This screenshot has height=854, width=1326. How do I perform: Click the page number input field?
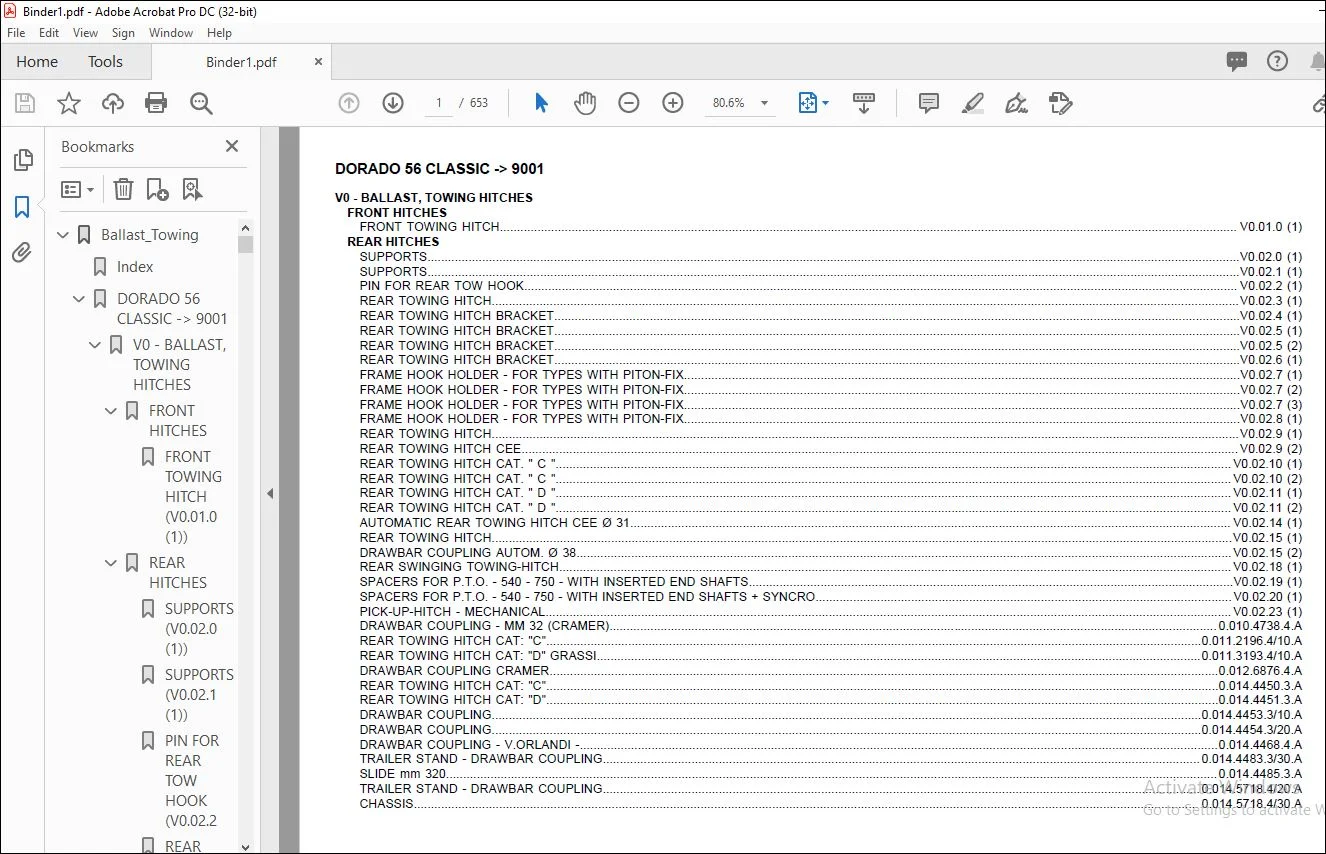pos(439,103)
